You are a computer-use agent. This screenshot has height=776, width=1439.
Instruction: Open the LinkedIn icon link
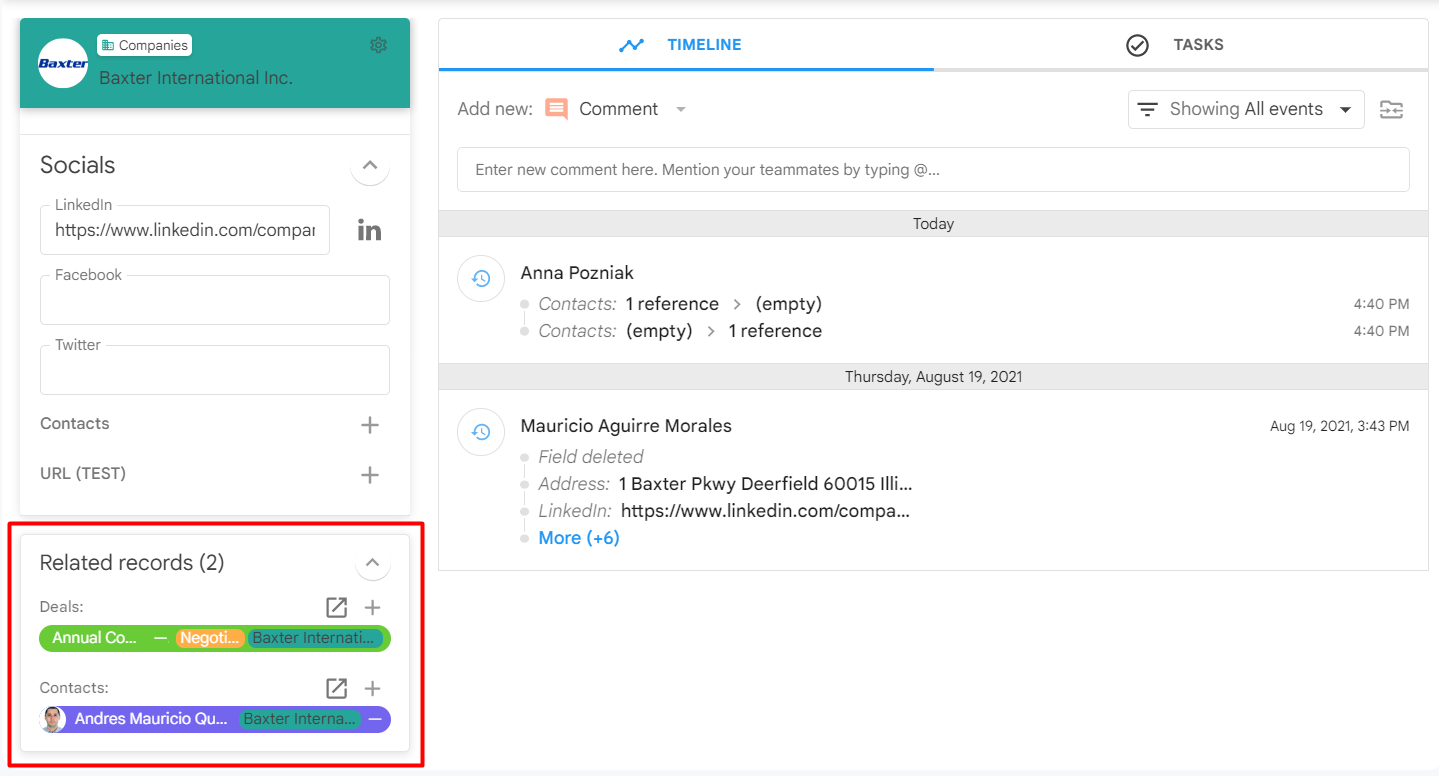(x=370, y=231)
